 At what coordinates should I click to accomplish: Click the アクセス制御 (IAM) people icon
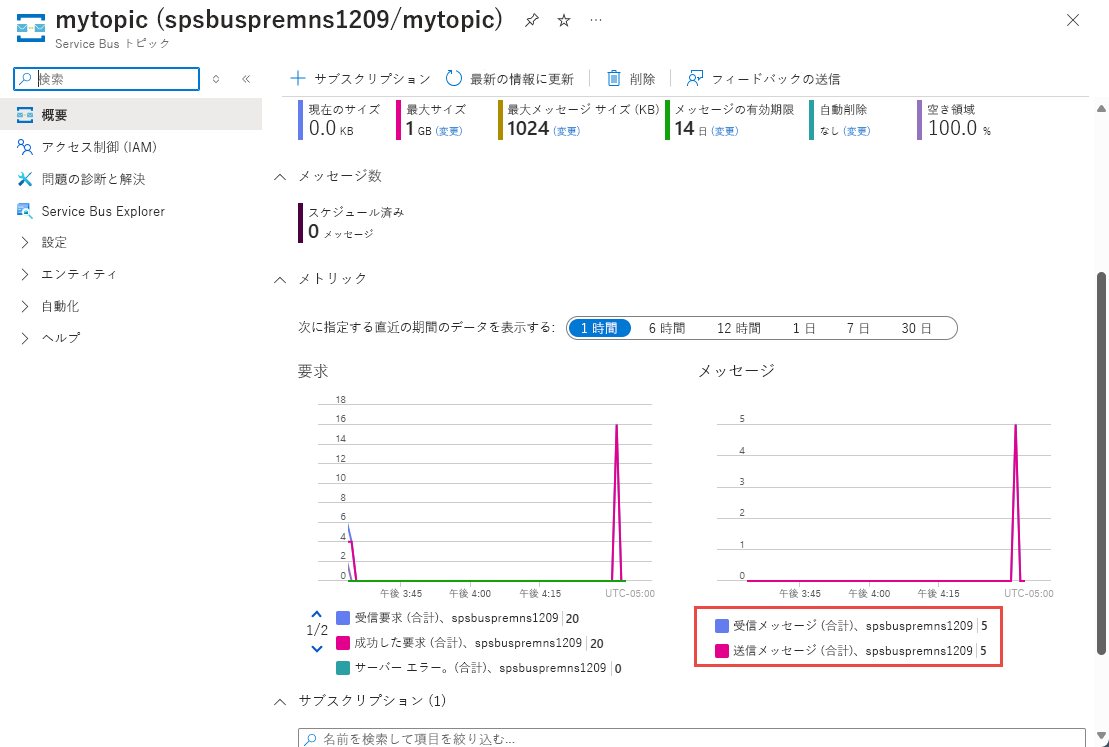[x=25, y=146]
